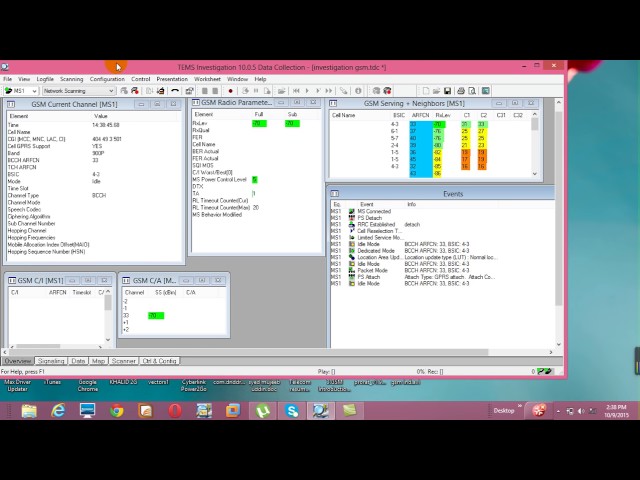Open the Network Scanning combo box
This screenshot has height=480, width=640.
coord(78,91)
